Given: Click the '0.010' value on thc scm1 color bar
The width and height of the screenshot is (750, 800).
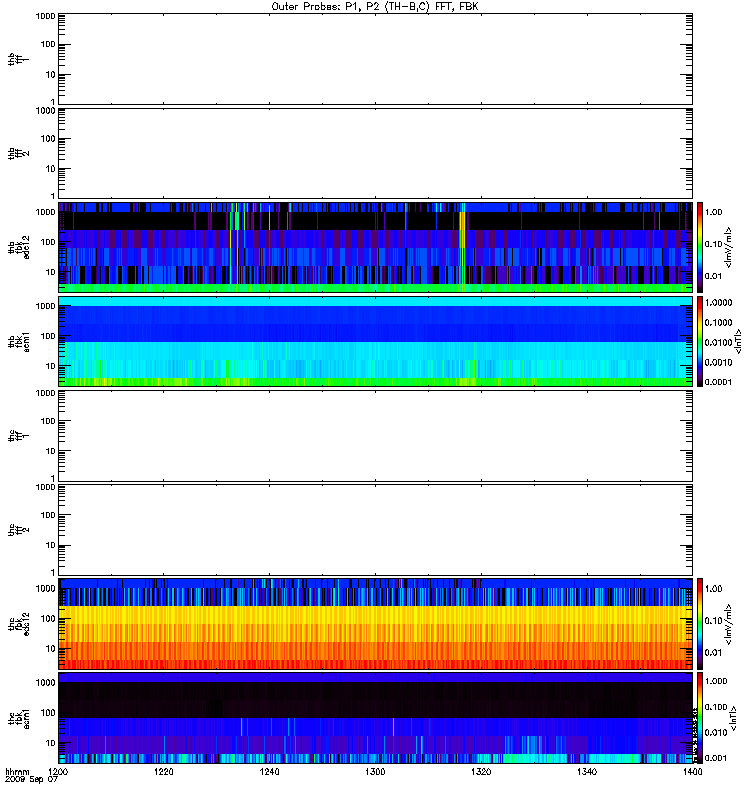Looking at the screenshot, I should [716, 733].
